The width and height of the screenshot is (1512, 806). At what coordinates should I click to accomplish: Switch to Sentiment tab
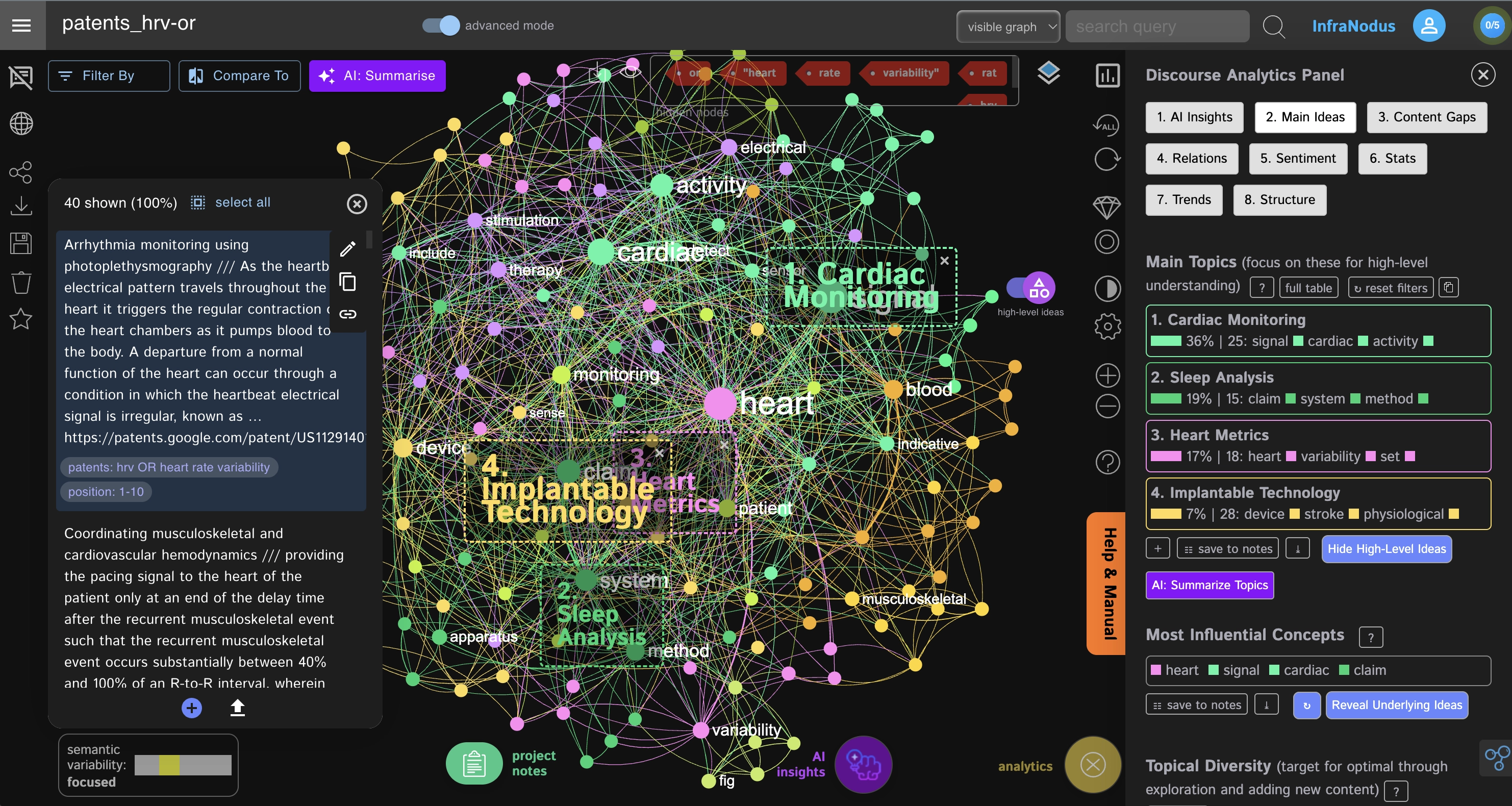[1298, 159]
